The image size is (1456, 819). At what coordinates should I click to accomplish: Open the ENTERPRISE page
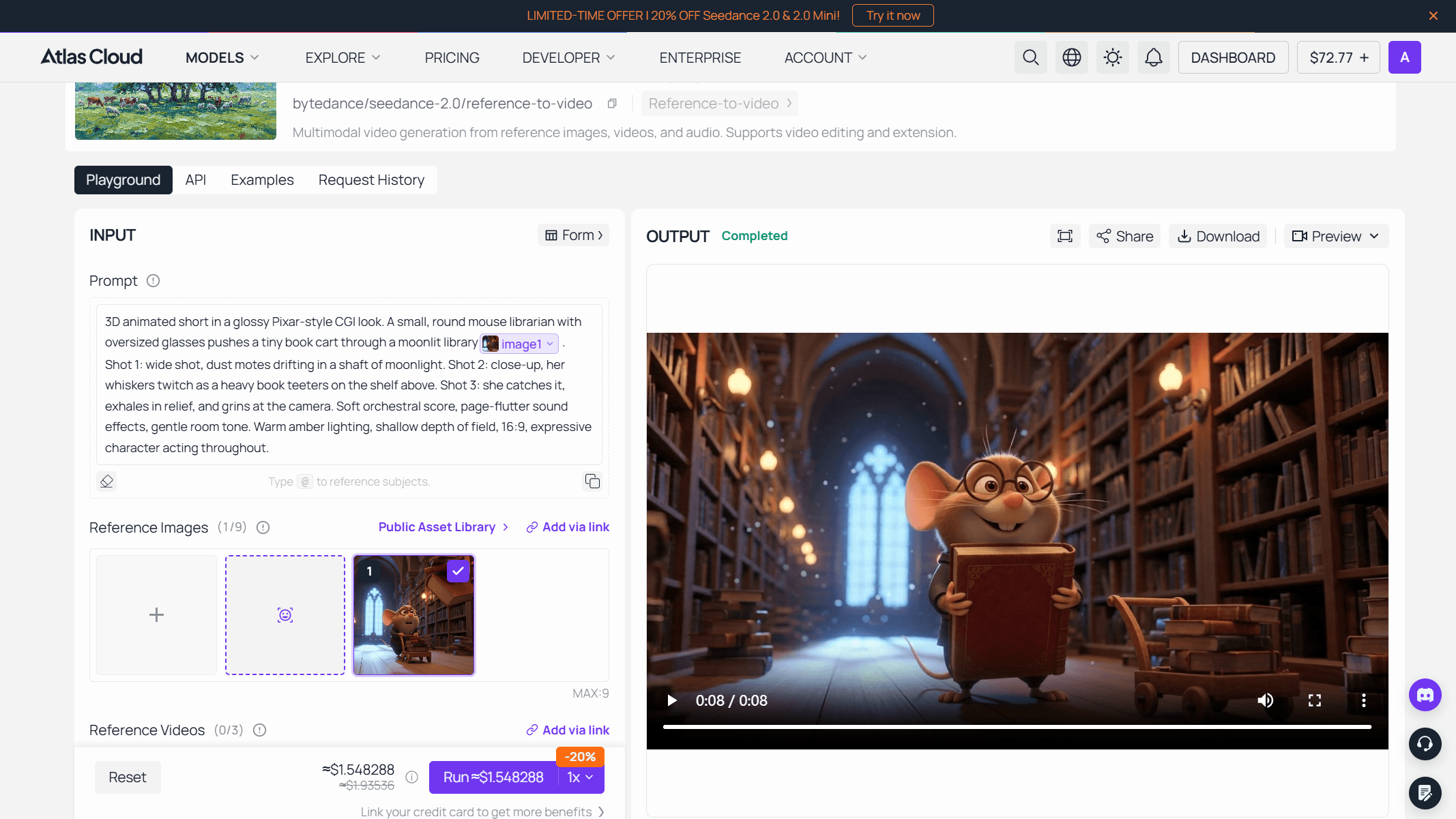point(700,58)
